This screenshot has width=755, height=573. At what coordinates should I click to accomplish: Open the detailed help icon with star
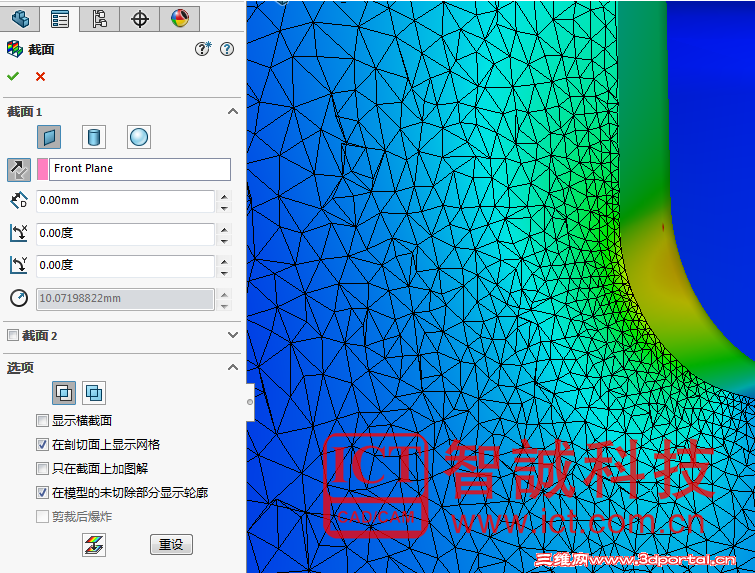tap(203, 49)
